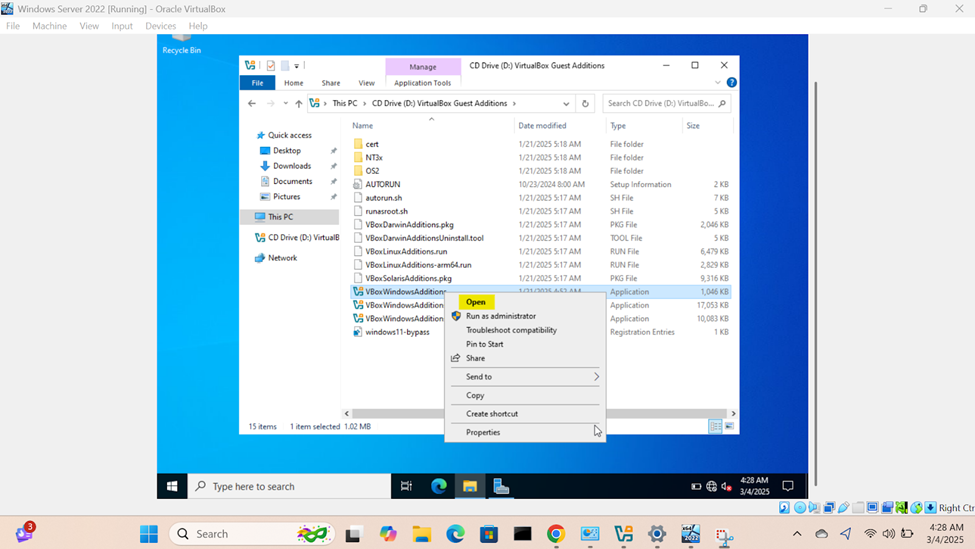This screenshot has width=975, height=549.
Task: Select VBoxLinuxAdditions.run file
Action: tap(406, 251)
